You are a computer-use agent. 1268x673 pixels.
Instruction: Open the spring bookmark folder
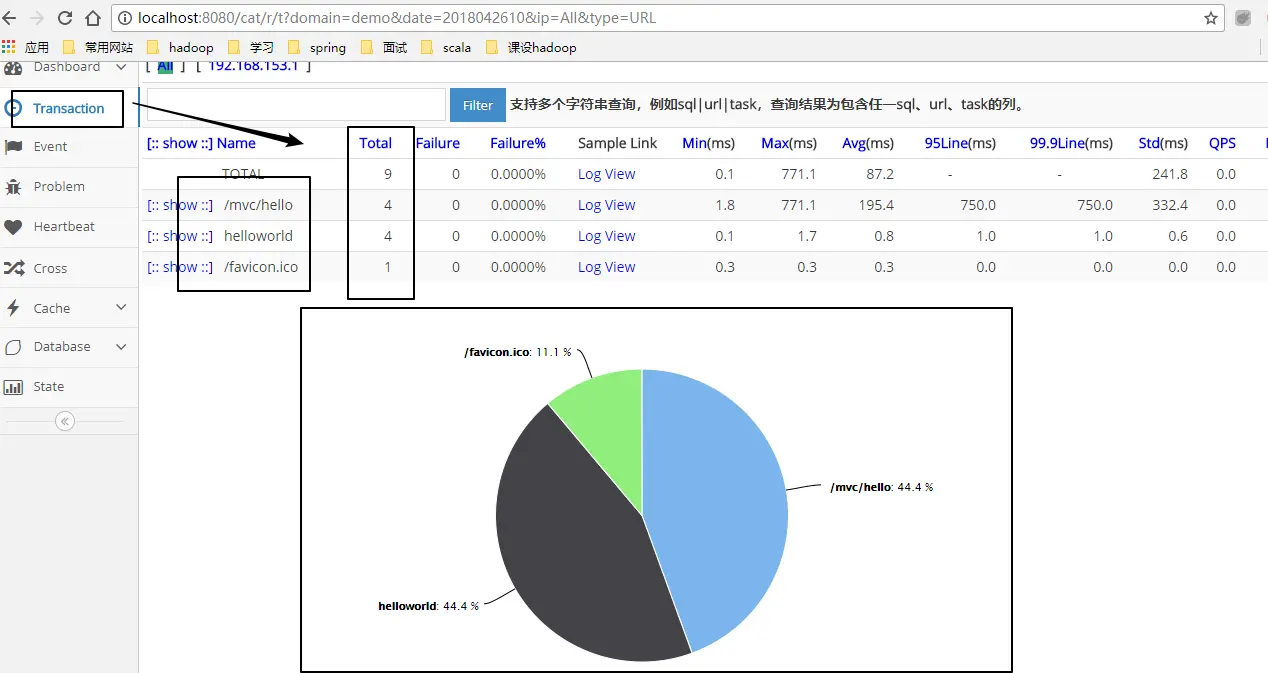click(x=317, y=47)
